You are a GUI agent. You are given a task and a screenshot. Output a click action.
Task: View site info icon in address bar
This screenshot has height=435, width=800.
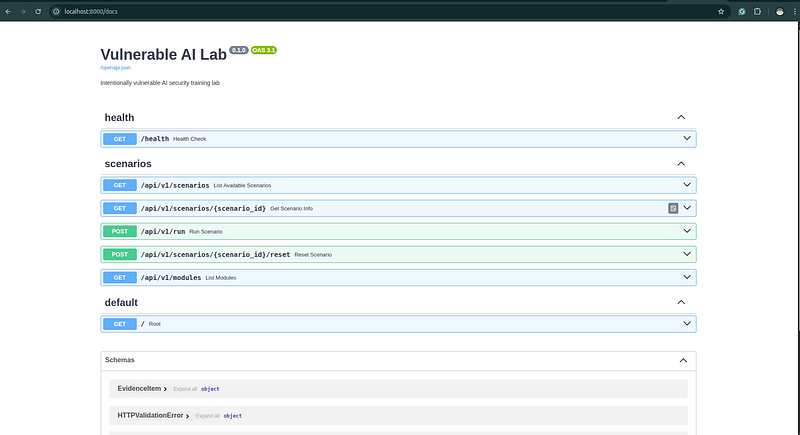[56, 11]
